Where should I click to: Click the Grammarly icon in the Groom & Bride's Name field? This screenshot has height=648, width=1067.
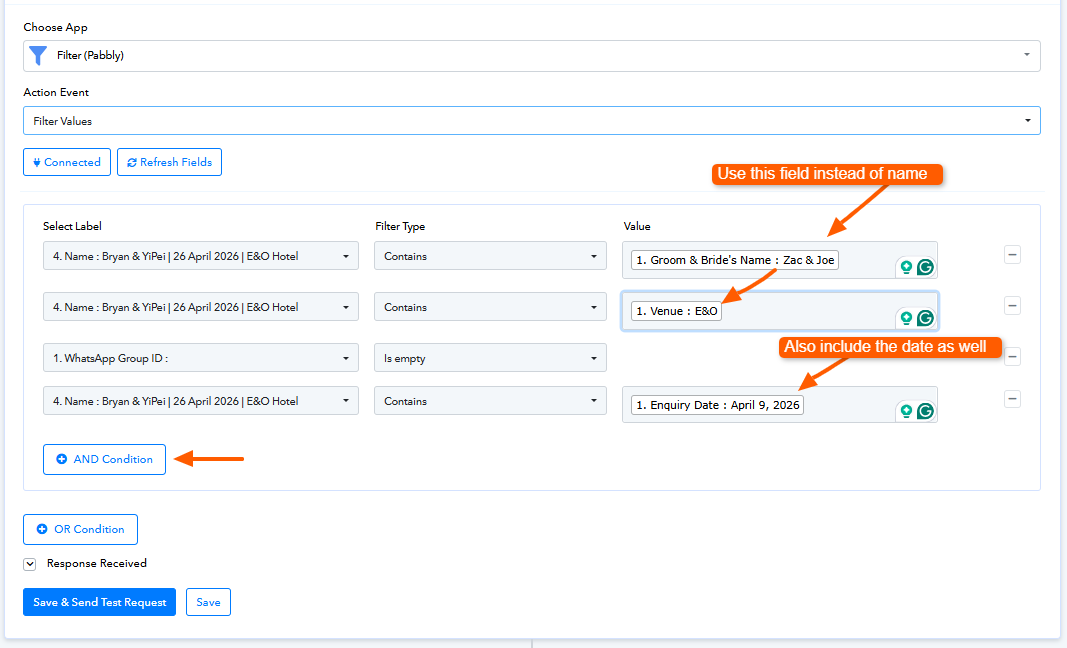coord(925,267)
